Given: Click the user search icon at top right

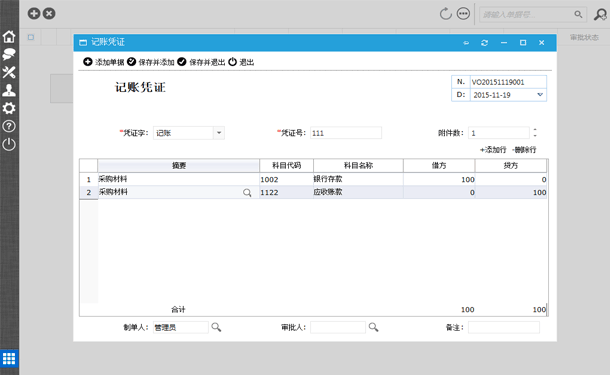Looking at the screenshot, I should click(x=600, y=14).
